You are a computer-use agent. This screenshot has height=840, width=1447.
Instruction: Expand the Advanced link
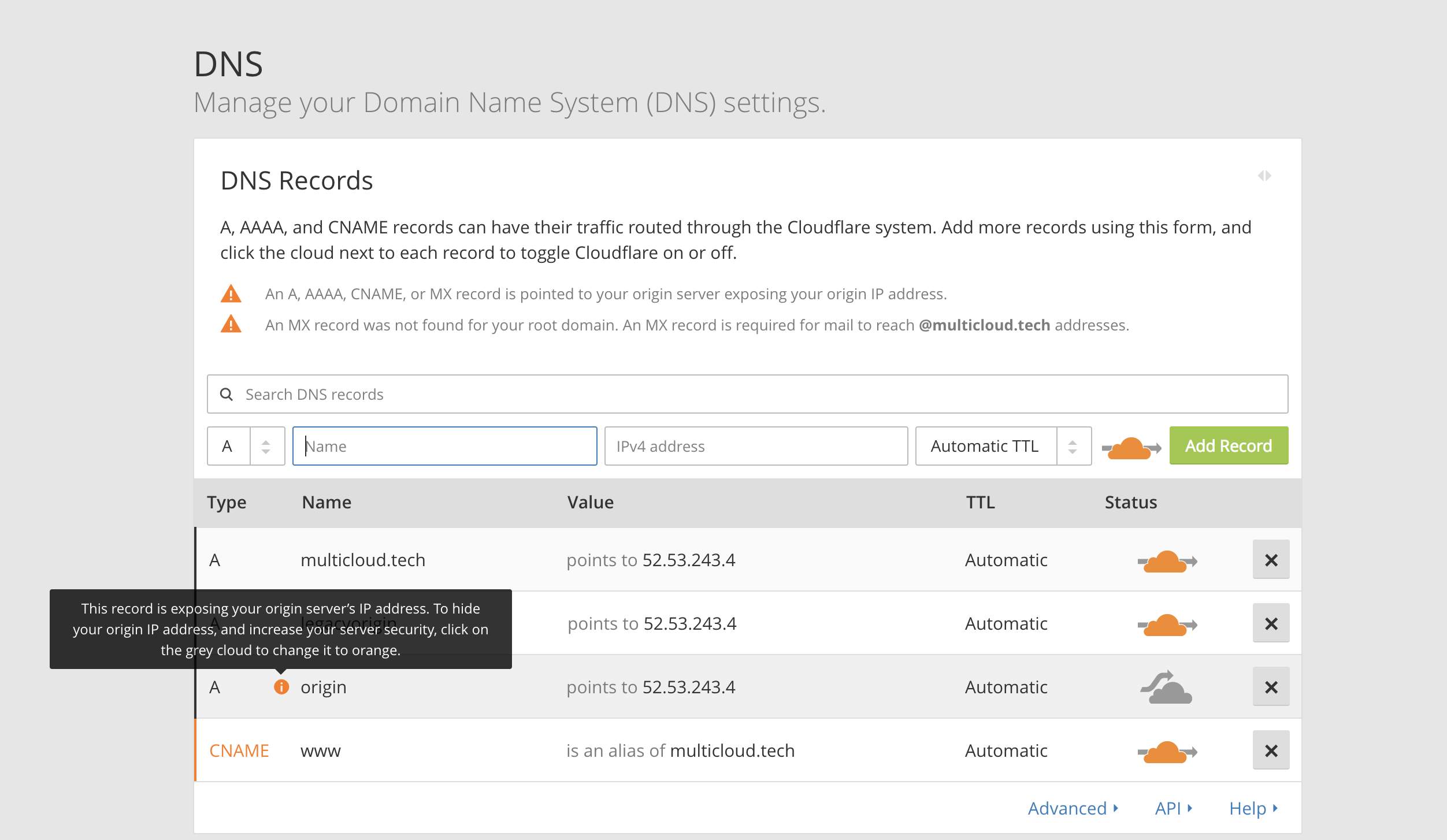click(1073, 808)
